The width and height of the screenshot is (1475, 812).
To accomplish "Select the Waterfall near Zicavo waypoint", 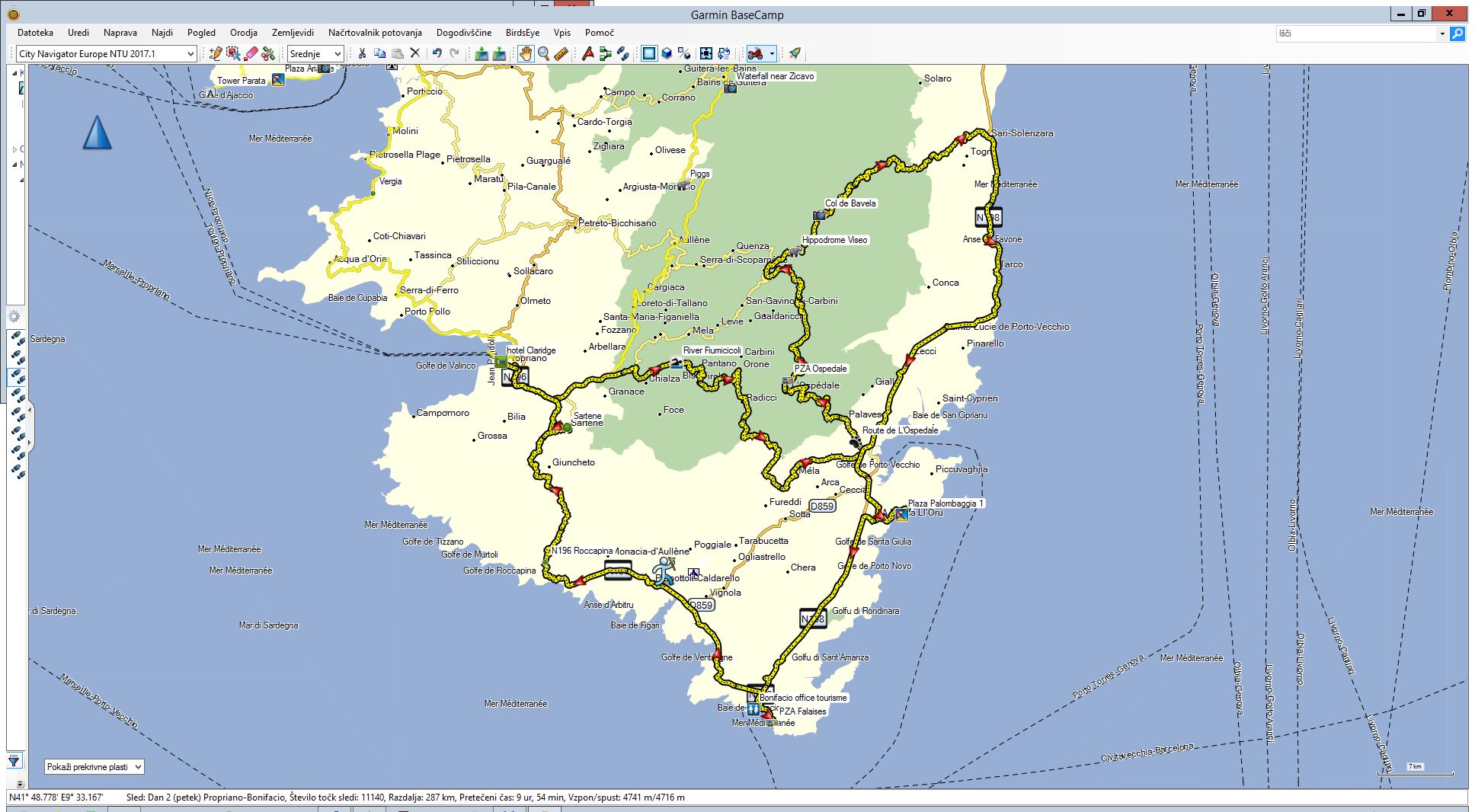I will [x=730, y=87].
